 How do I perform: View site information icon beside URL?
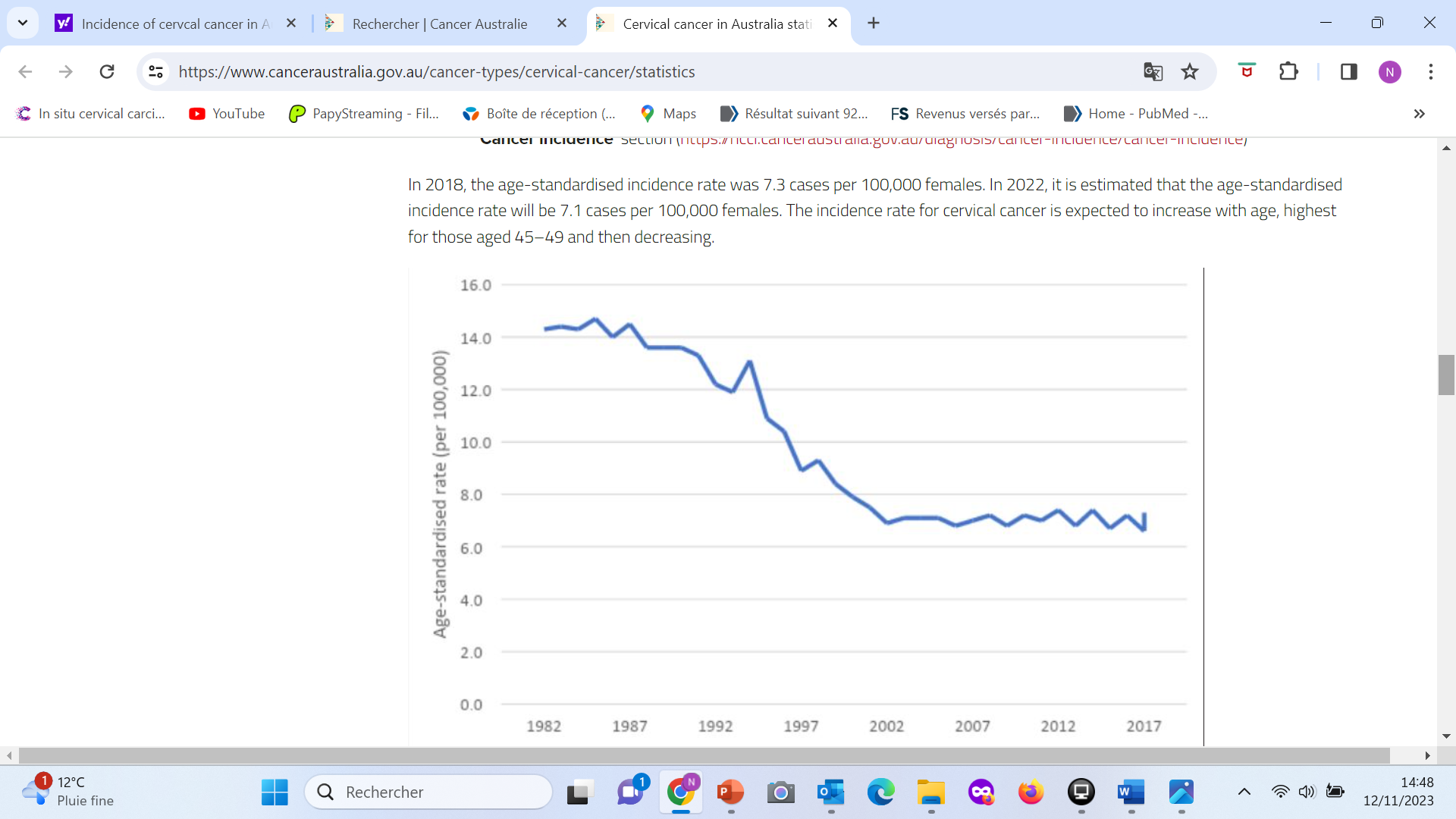coord(155,72)
